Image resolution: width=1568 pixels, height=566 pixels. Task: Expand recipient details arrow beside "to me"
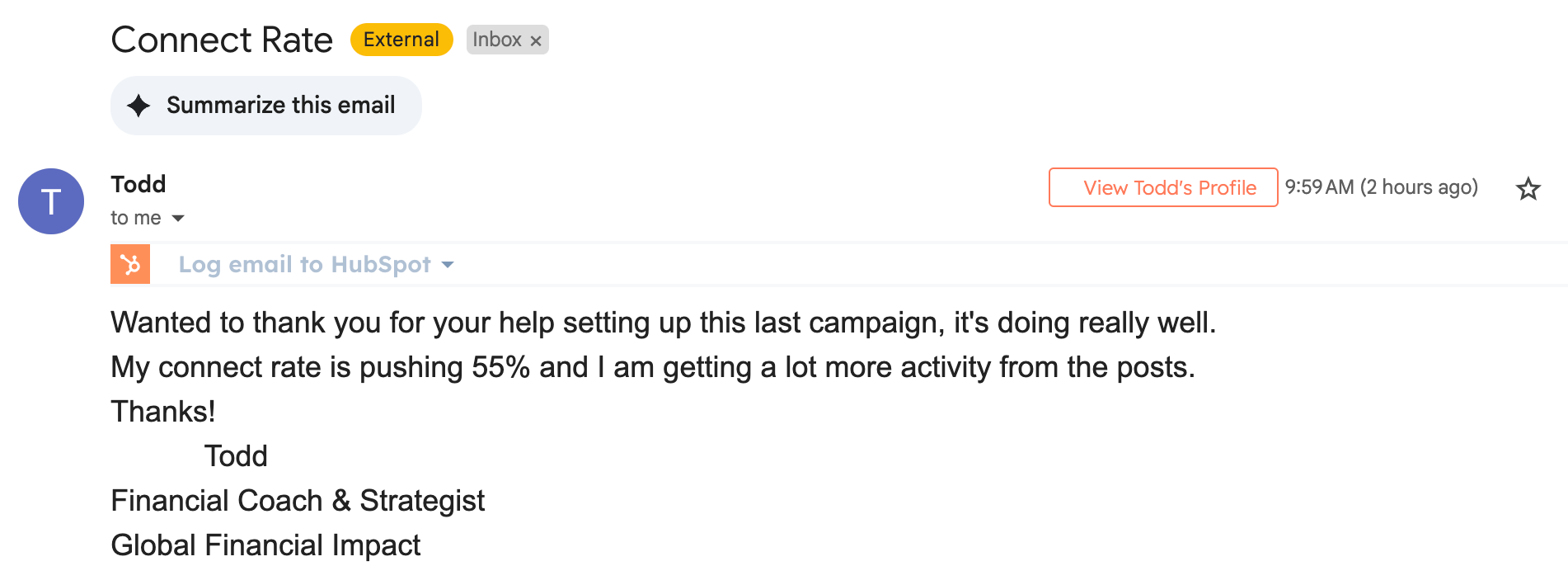(x=178, y=219)
